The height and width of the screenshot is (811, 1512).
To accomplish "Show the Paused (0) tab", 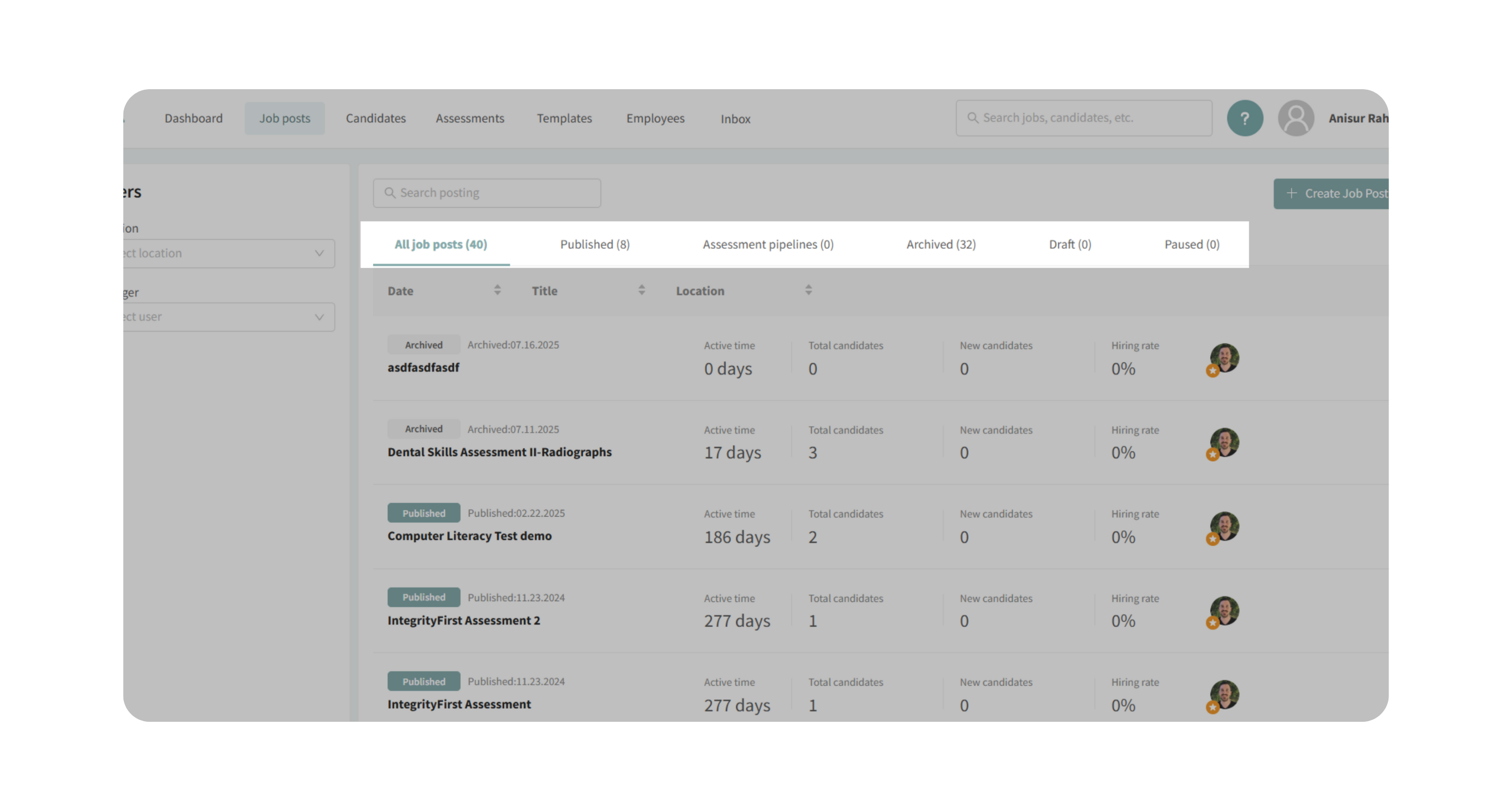I will 1191,244.
